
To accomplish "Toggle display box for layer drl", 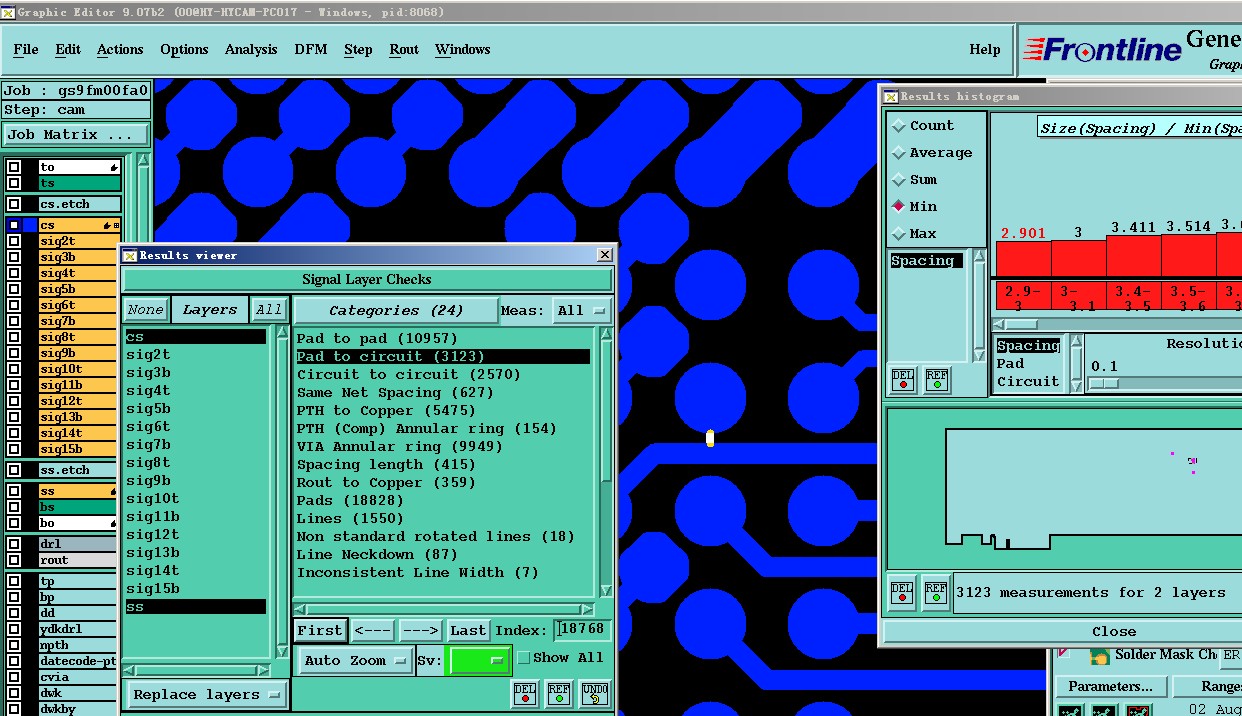I will pos(14,544).
